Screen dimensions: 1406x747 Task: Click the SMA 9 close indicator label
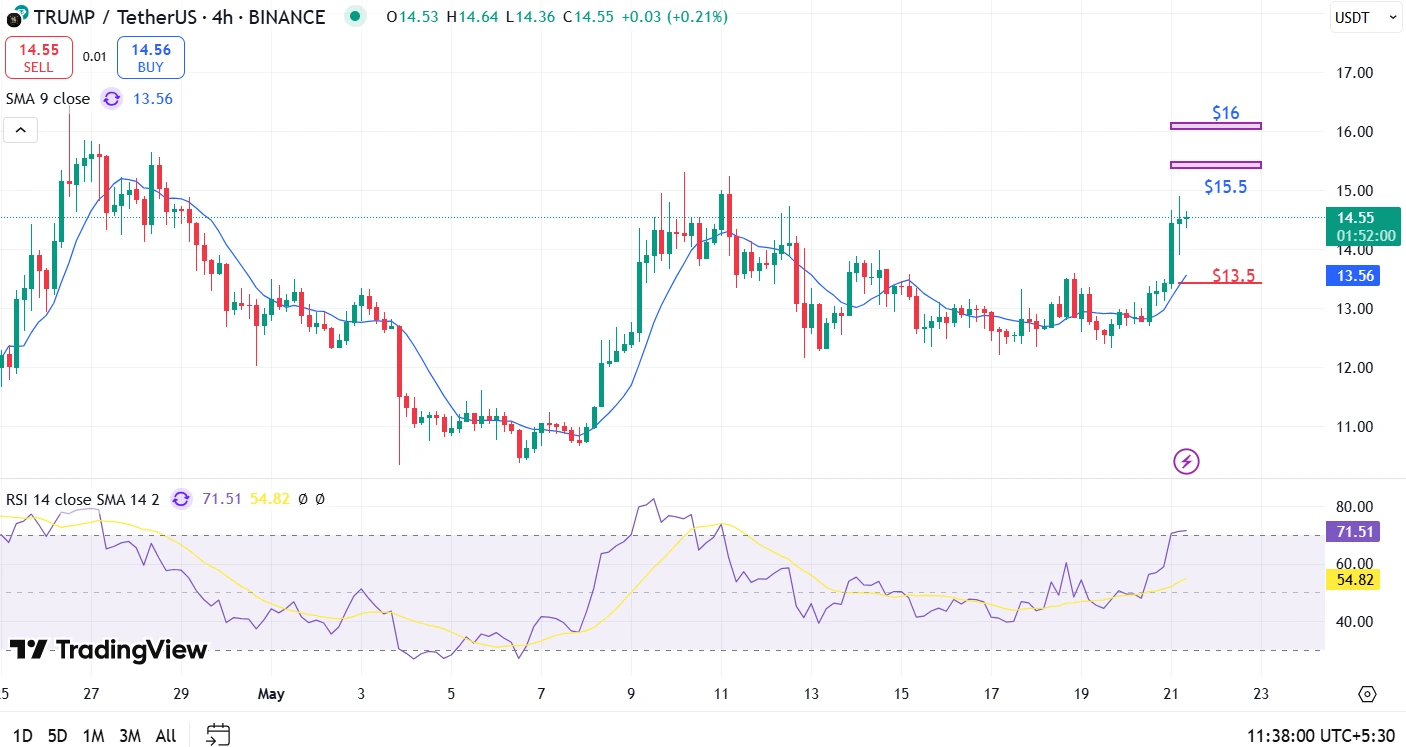(x=48, y=99)
